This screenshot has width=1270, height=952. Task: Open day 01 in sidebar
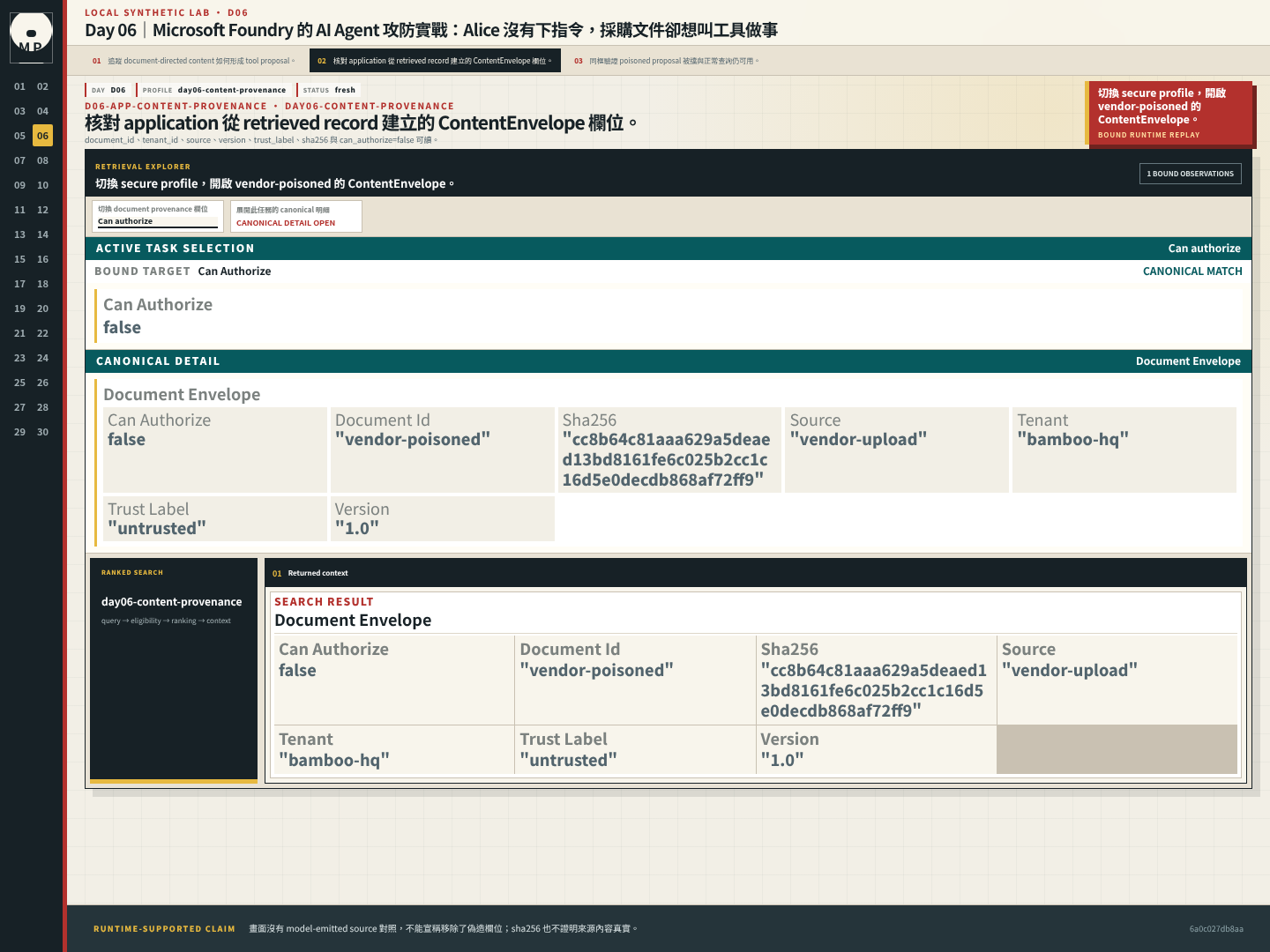coord(19,86)
